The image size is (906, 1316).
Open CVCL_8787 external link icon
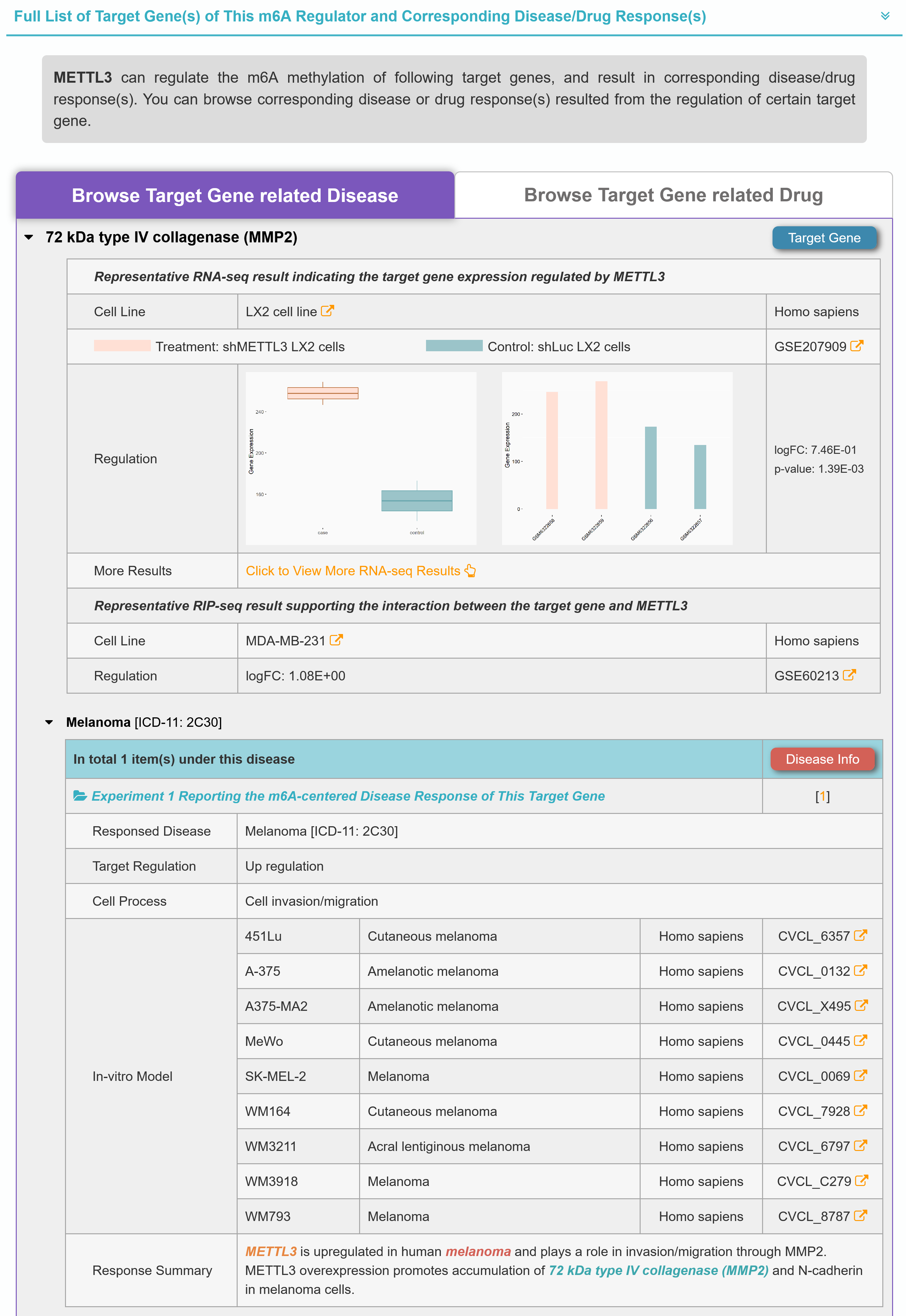861,1216
